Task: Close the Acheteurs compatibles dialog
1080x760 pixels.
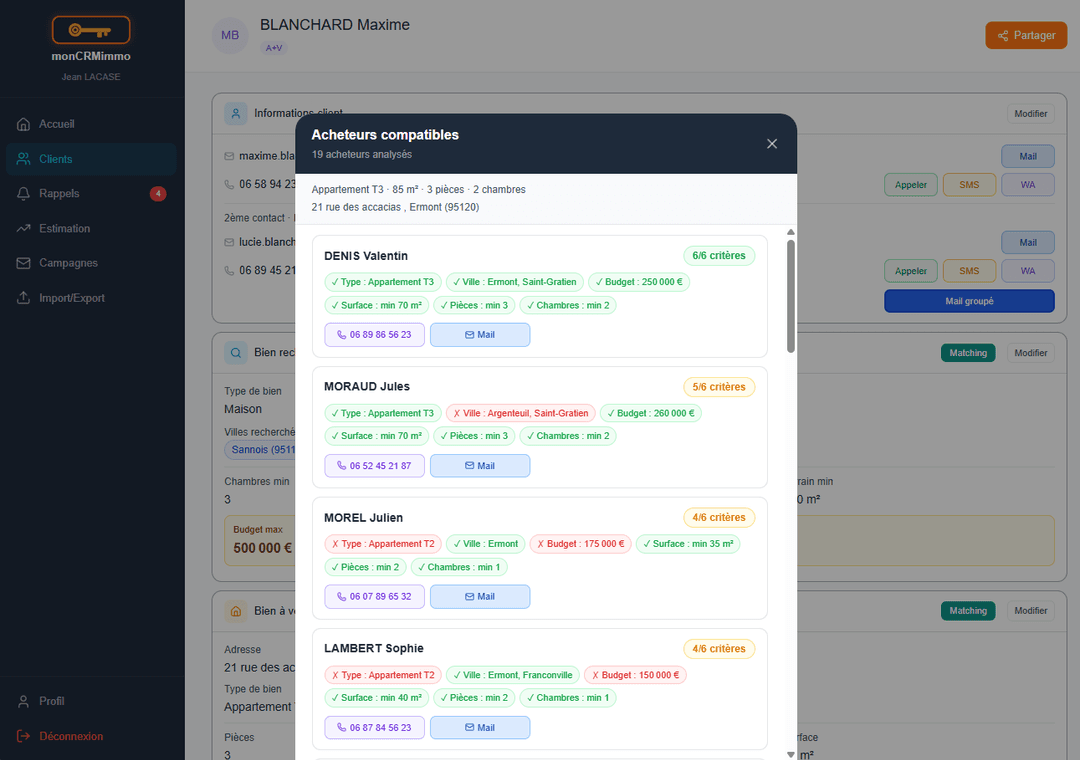Action: pyautogui.click(x=772, y=143)
